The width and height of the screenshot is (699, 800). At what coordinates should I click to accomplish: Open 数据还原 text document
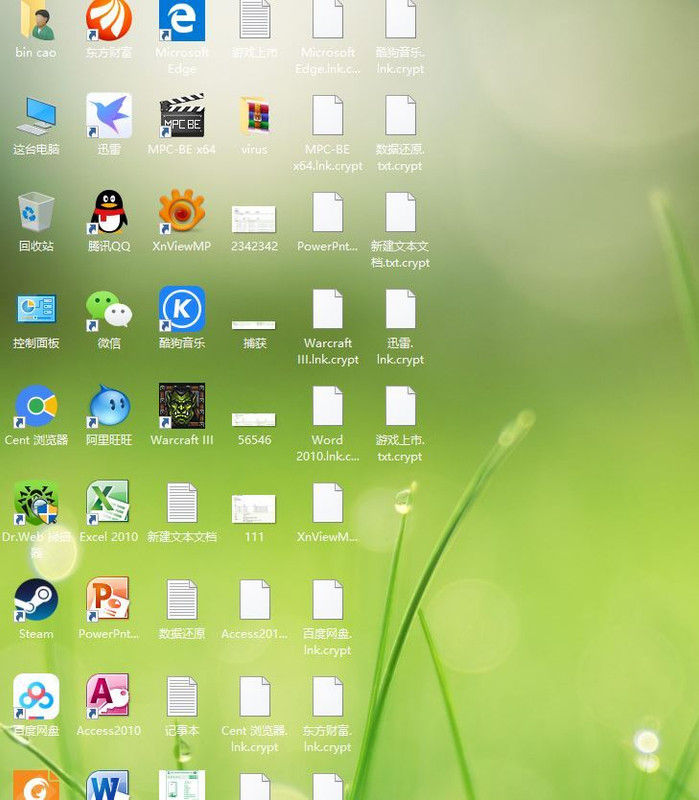182,600
